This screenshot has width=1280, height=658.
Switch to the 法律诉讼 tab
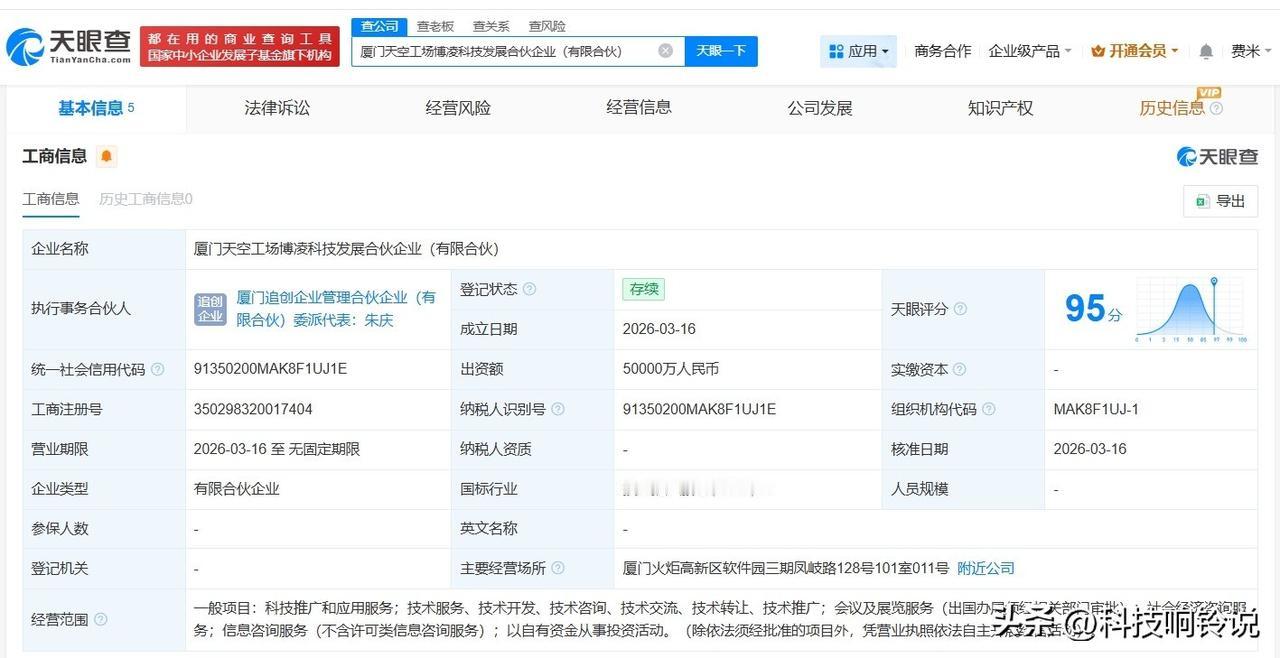(x=277, y=108)
